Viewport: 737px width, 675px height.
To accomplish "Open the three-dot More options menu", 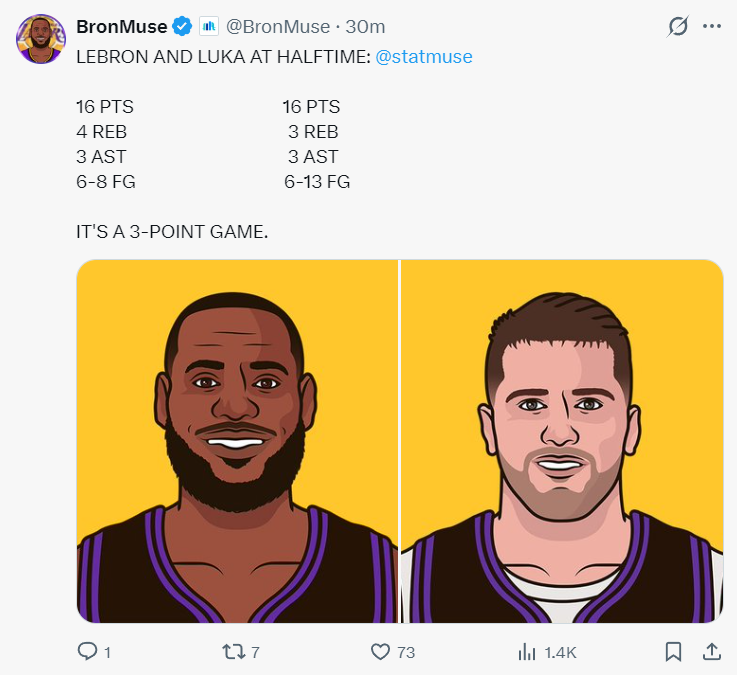I will pyautogui.click(x=712, y=27).
